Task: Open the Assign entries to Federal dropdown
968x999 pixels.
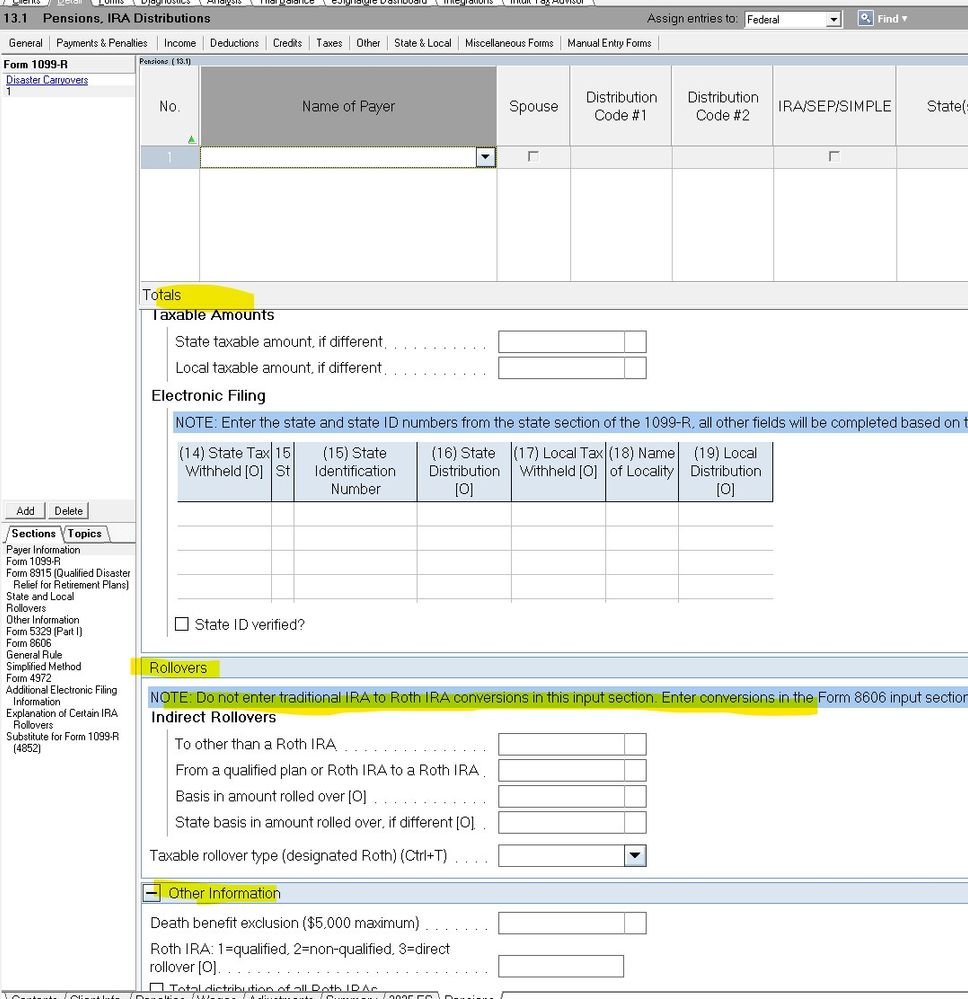Action: tap(833, 20)
